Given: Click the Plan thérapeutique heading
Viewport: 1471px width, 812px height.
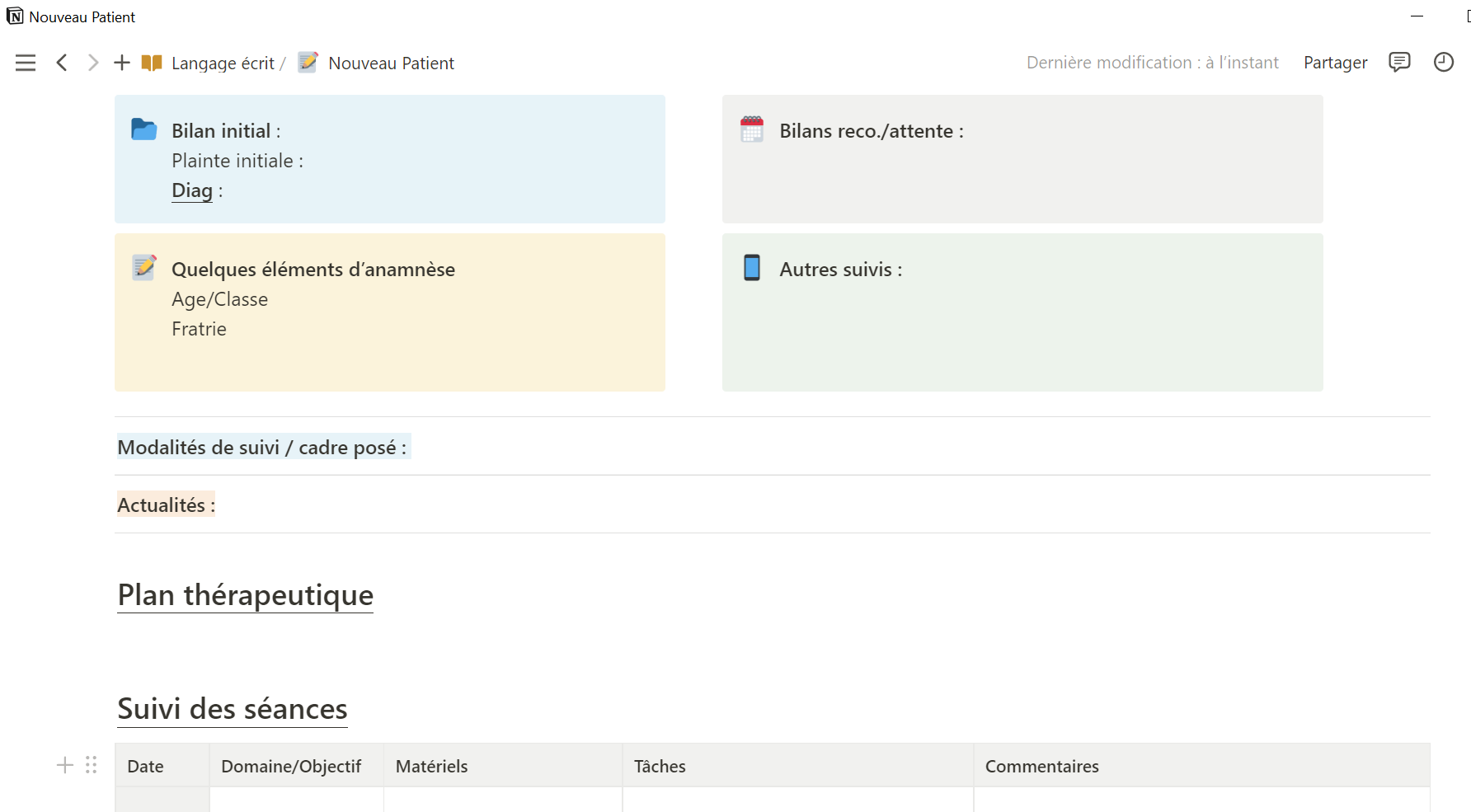Looking at the screenshot, I should coord(246,595).
